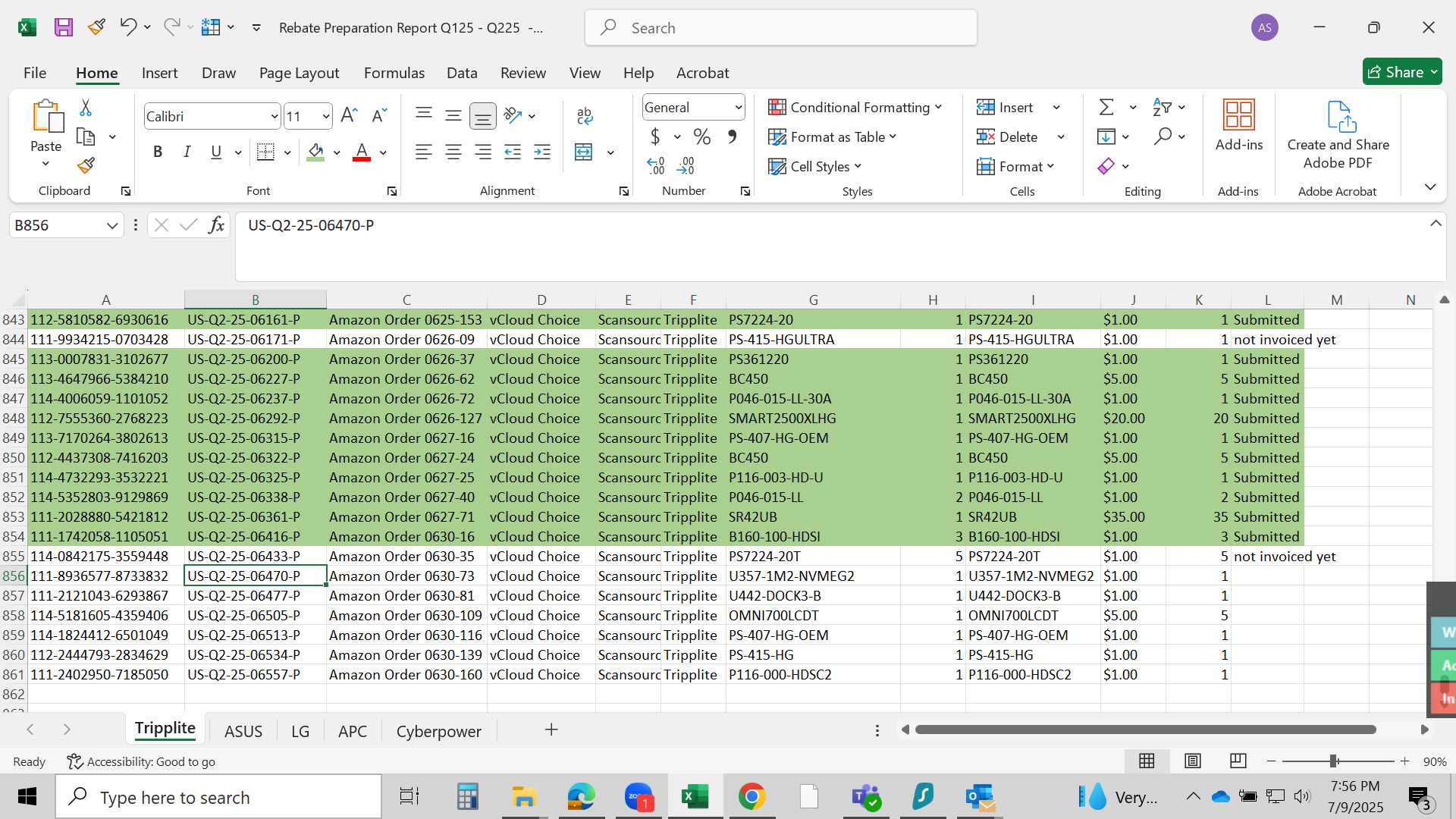Decrease font size with the smaller A
1456x819 pixels.
(x=379, y=116)
